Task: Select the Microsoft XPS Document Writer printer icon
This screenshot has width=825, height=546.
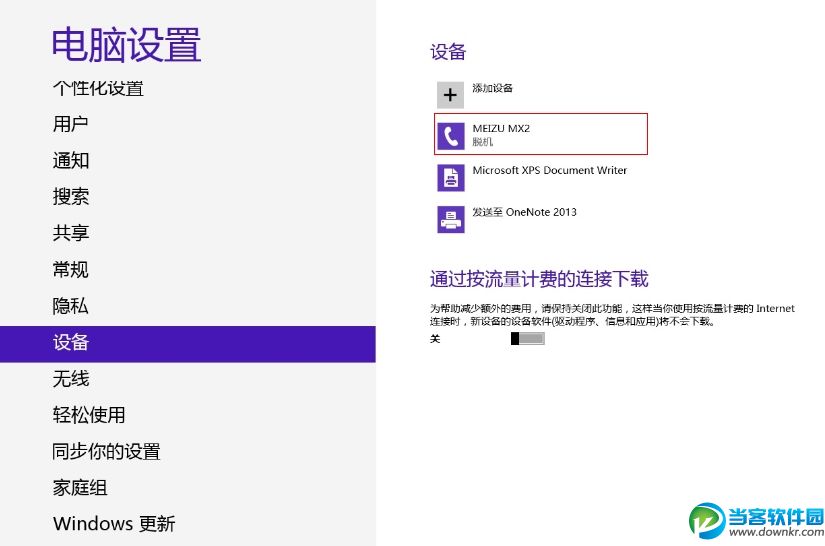Action: pyautogui.click(x=451, y=178)
